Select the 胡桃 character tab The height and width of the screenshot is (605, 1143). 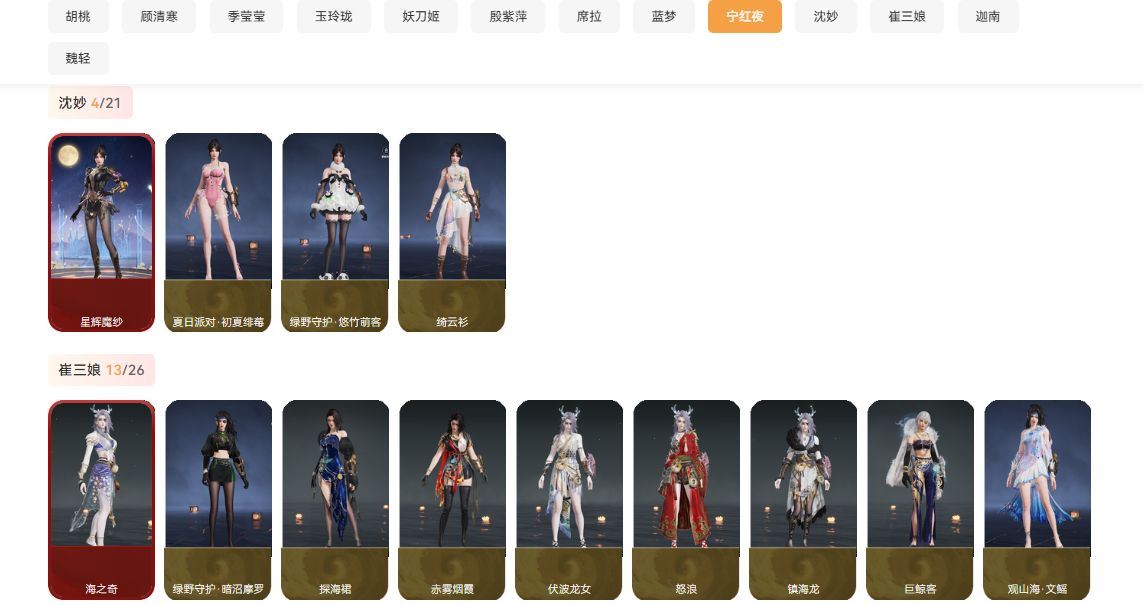click(78, 16)
